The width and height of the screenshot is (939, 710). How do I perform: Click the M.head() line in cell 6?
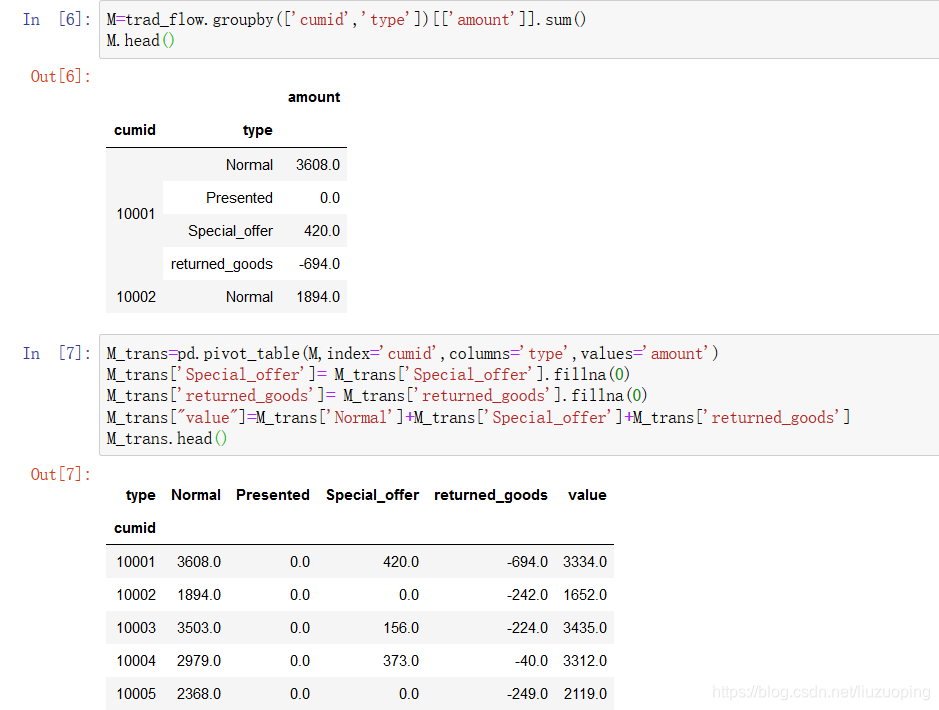tap(141, 41)
